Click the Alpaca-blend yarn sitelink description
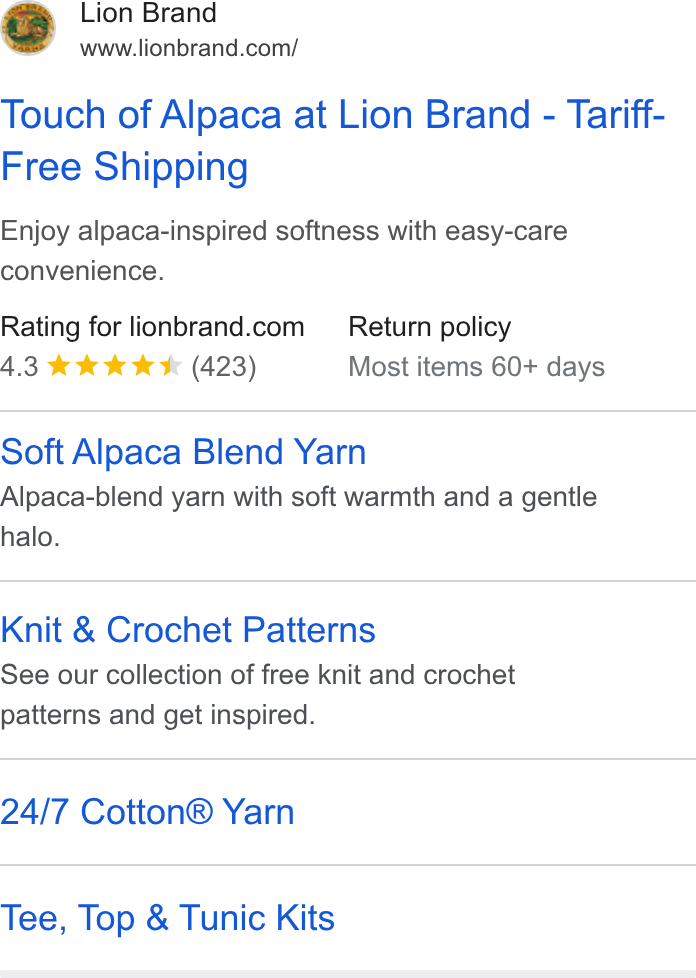 coord(299,516)
